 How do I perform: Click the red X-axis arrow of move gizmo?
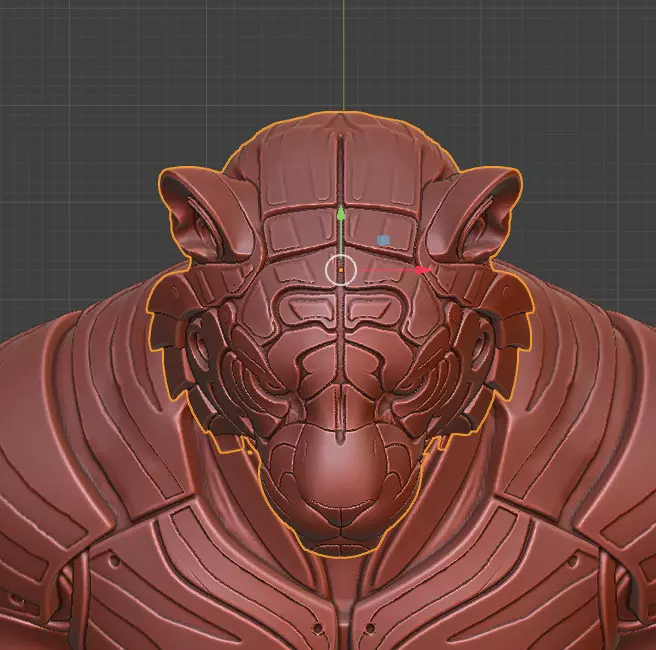point(423,270)
